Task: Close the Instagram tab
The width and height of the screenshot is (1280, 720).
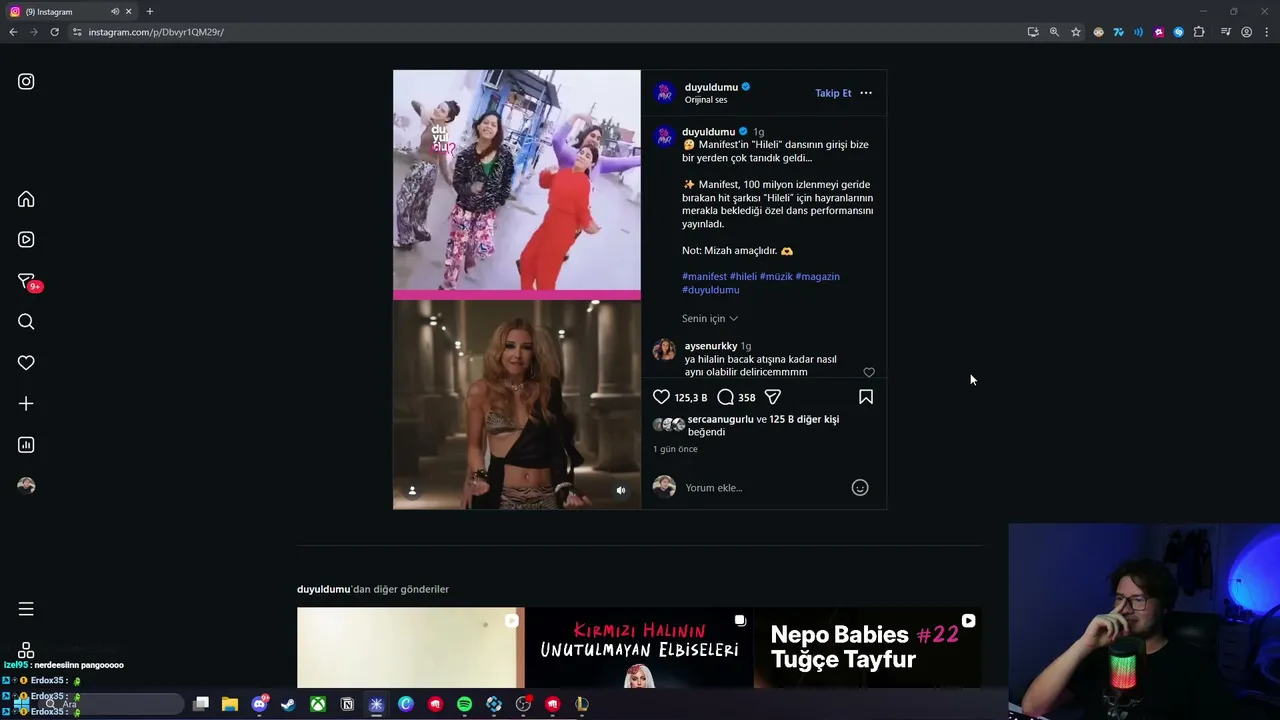Action: 128,12
